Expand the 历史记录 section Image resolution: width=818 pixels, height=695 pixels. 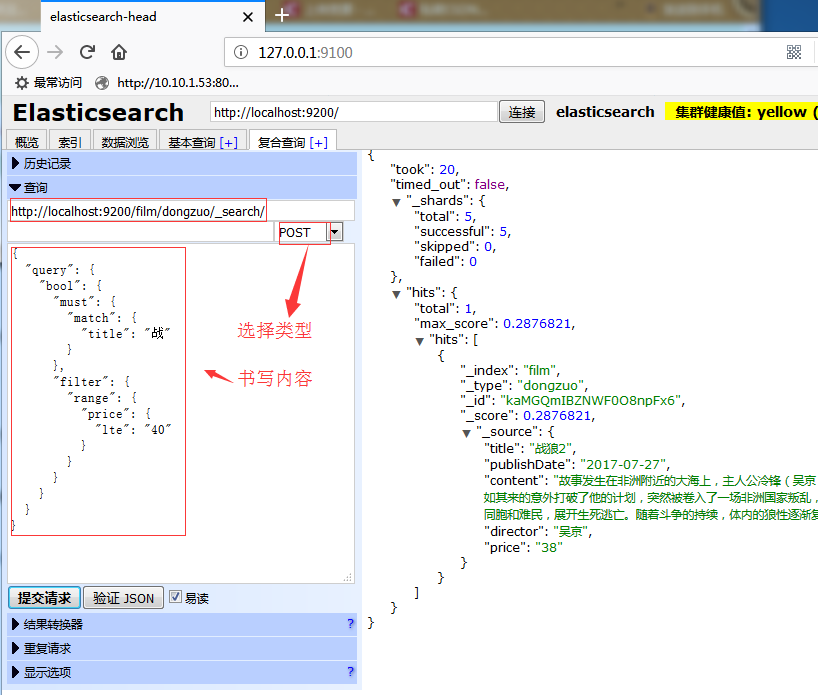coord(183,163)
